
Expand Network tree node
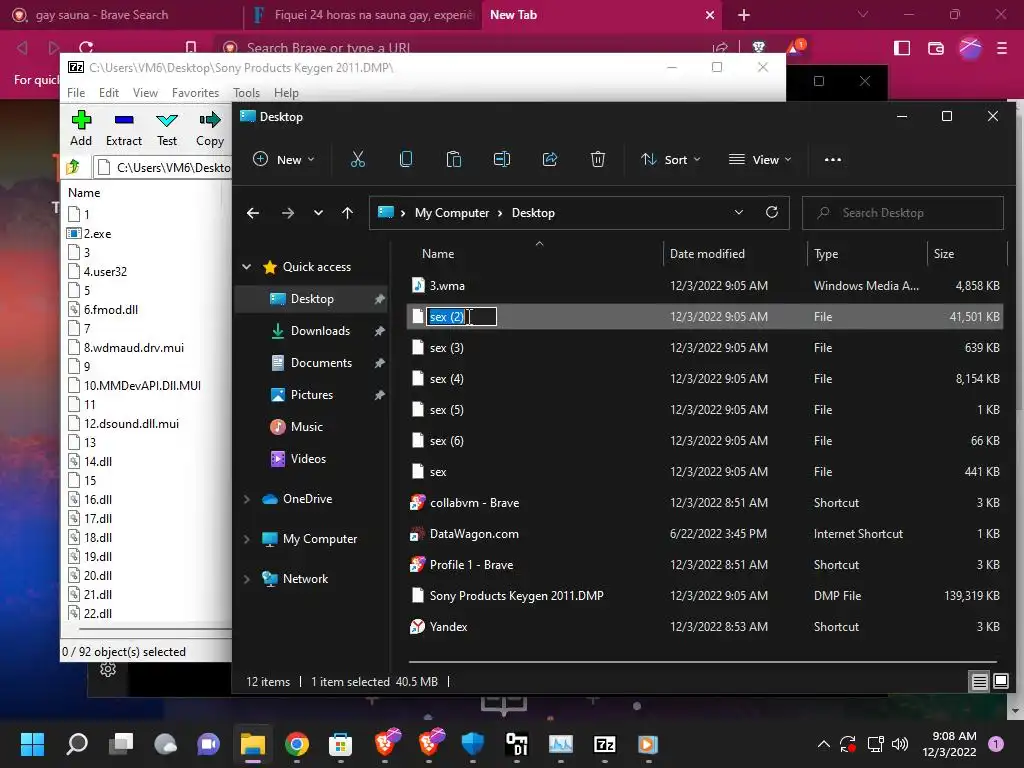247,579
